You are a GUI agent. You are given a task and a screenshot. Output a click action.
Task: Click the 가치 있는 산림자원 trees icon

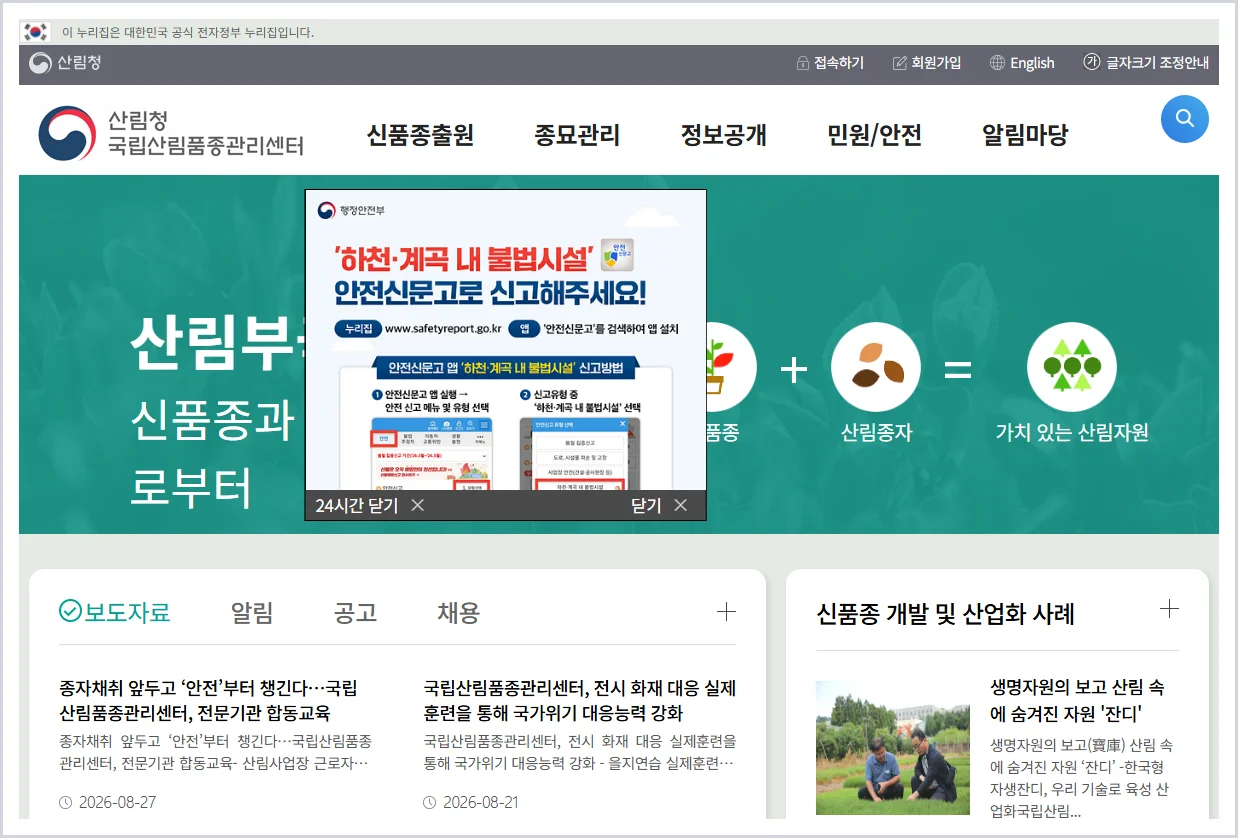coord(1072,367)
